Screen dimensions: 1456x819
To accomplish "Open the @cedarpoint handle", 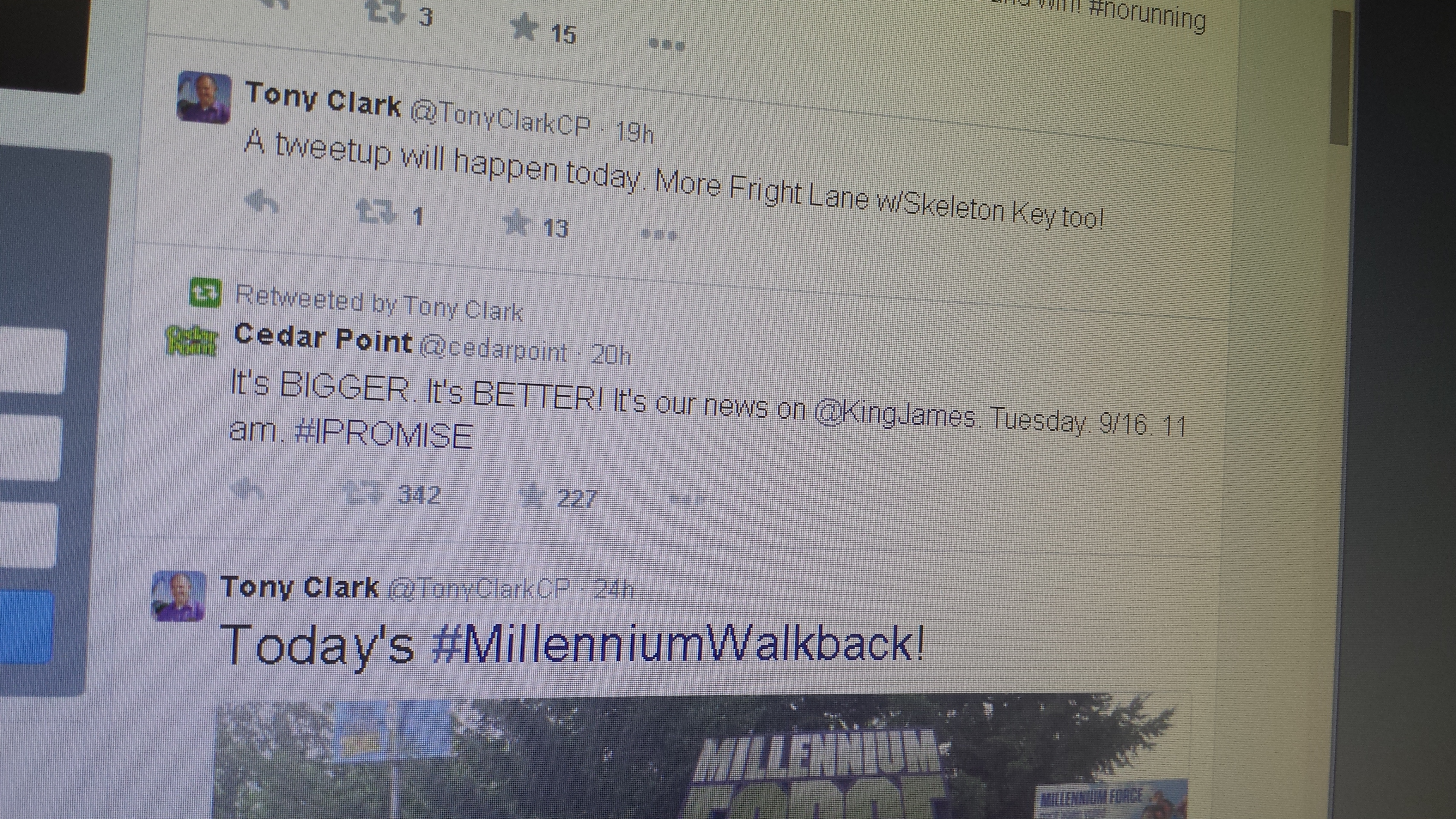I will tap(493, 350).
